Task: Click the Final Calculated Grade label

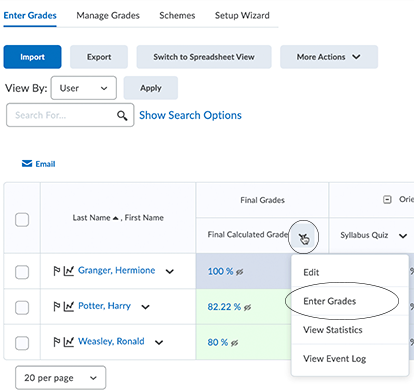Action: click(248, 235)
